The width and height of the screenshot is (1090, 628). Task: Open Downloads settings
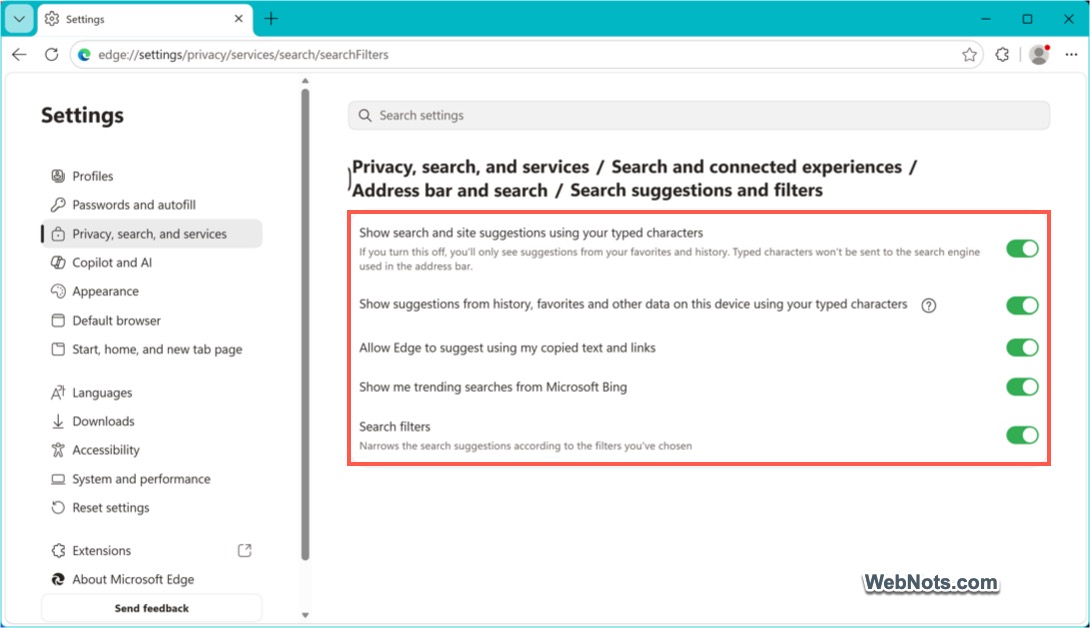click(x=152, y=421)
